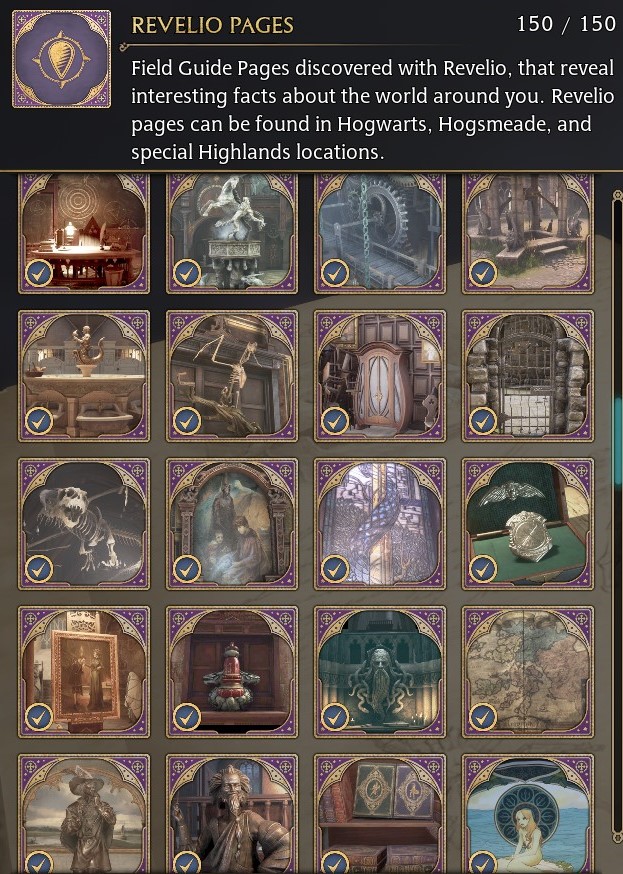
Task: Select the green spellbooks on shelf page
Action: pos(380,814)
